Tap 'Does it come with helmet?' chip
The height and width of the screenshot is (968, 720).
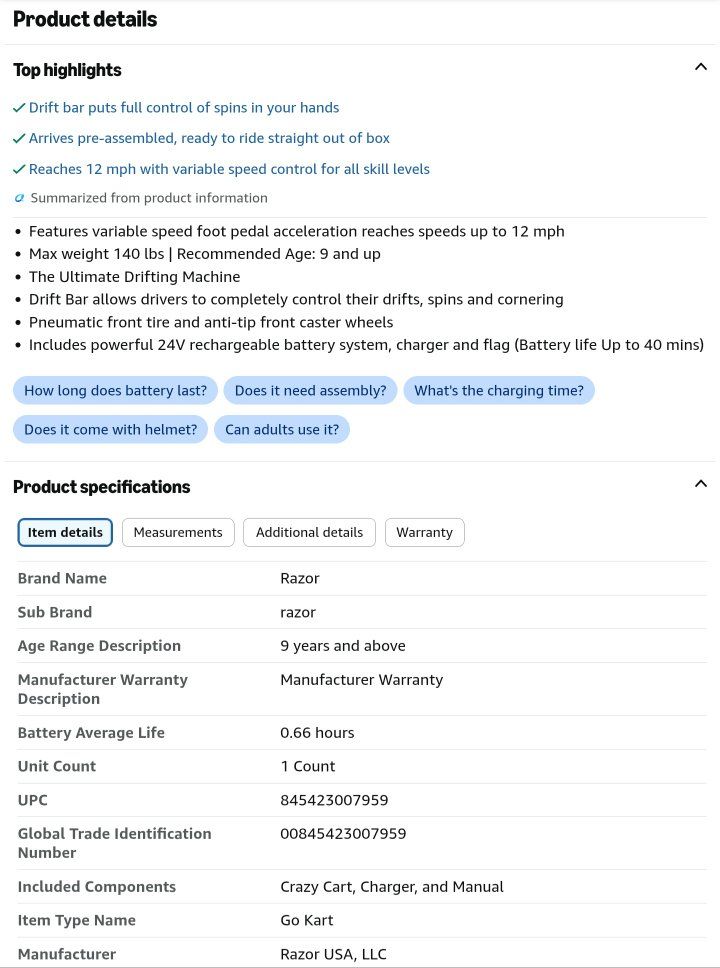[x=111, y=429]
